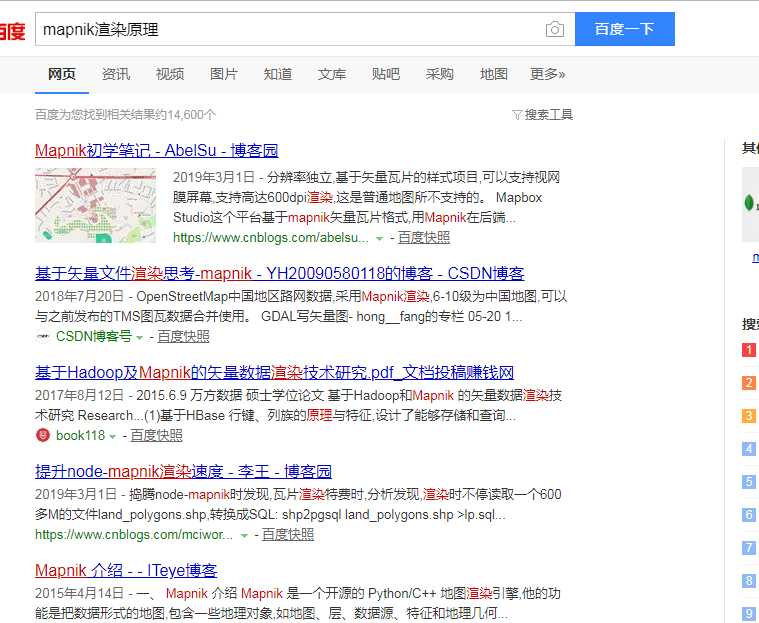Open result 提升node-mapnik渲染速度 - 李王 - 博客园

click(x=183, y=471)
